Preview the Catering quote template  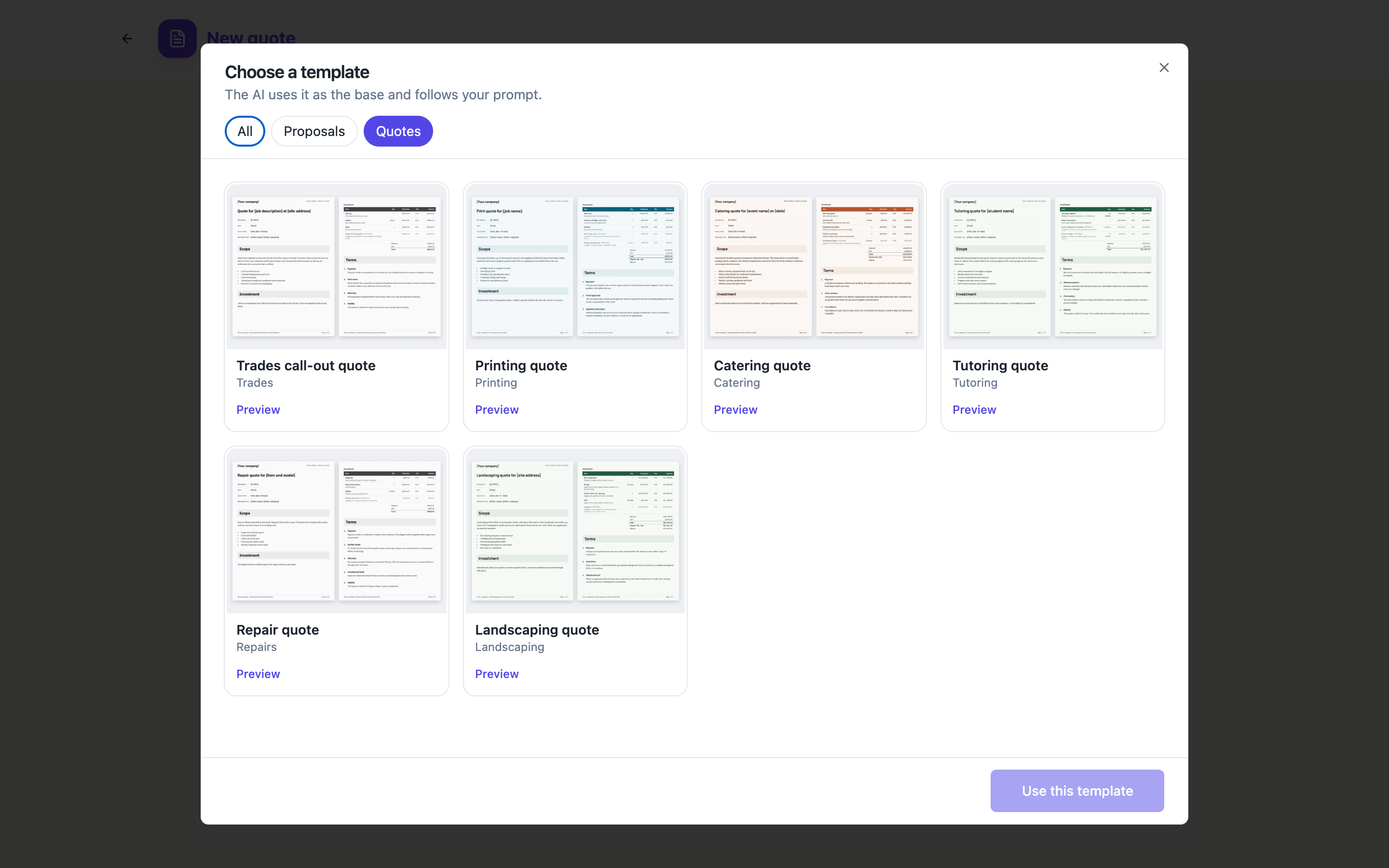coord(736,409)
